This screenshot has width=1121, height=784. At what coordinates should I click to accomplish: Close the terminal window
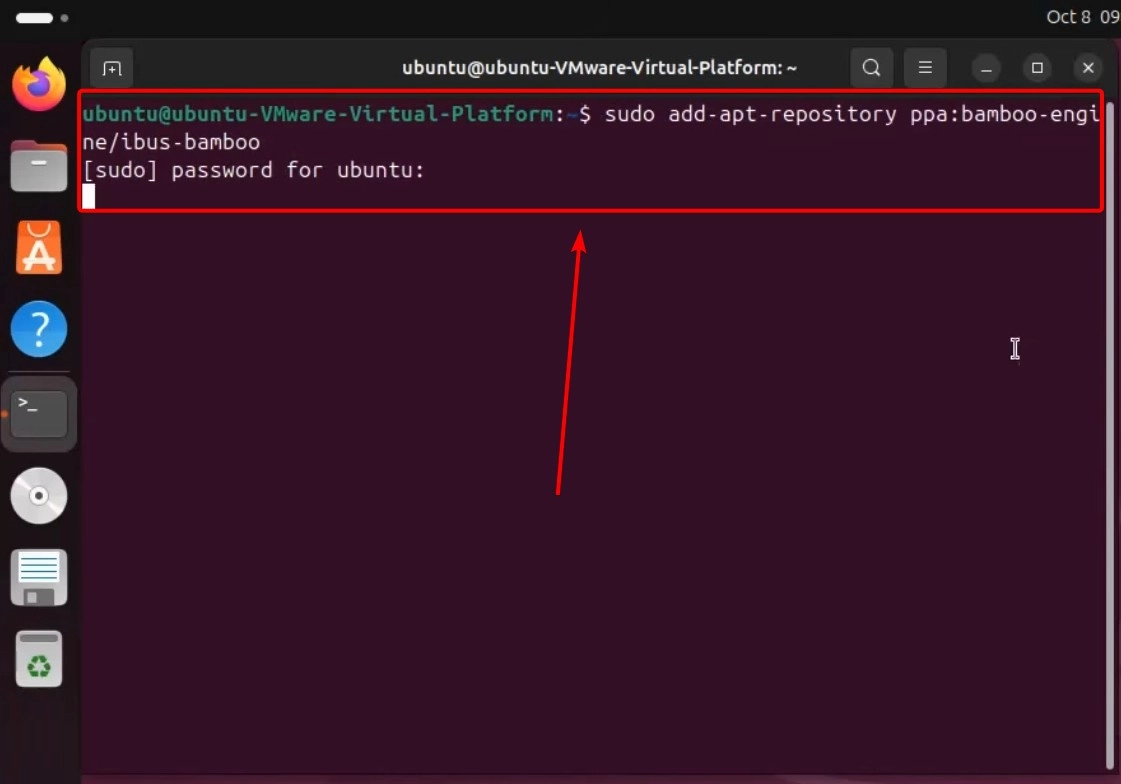tap(1087, 69)
